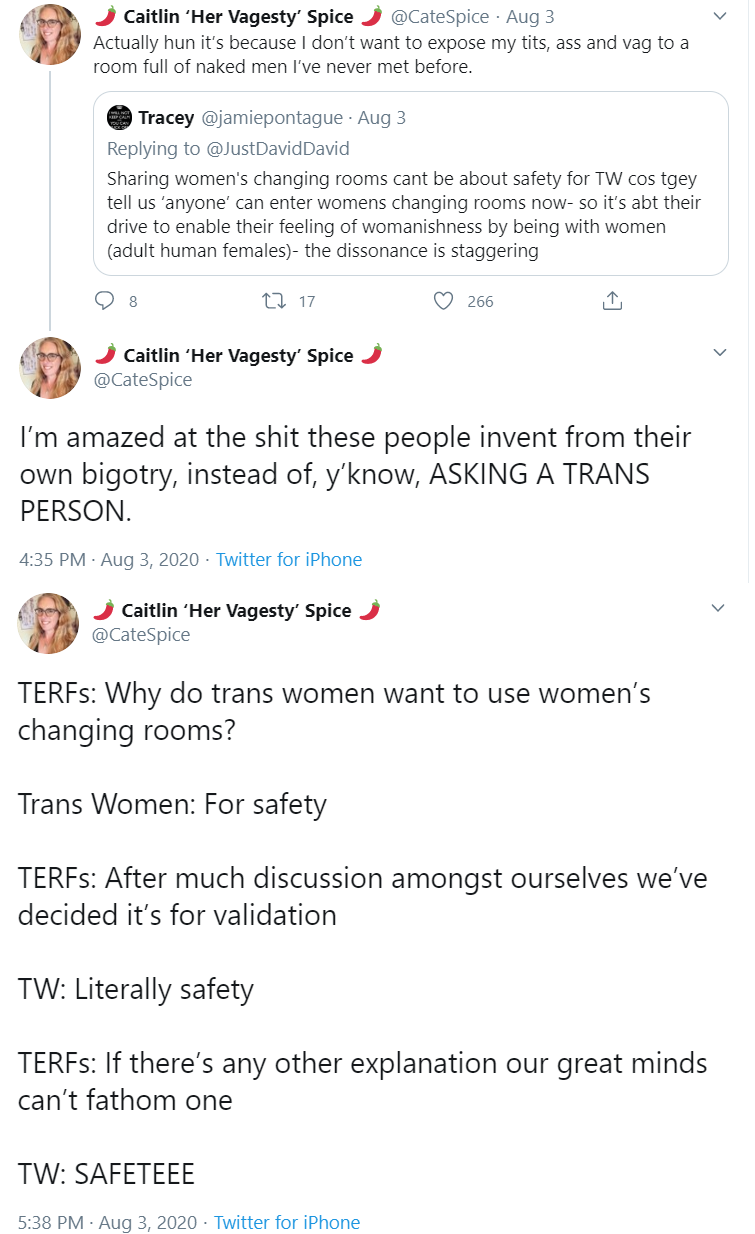Click Caitlin's avatar on the second tweet
This screenshot has height=1234, width=755.
coord(50,368)
